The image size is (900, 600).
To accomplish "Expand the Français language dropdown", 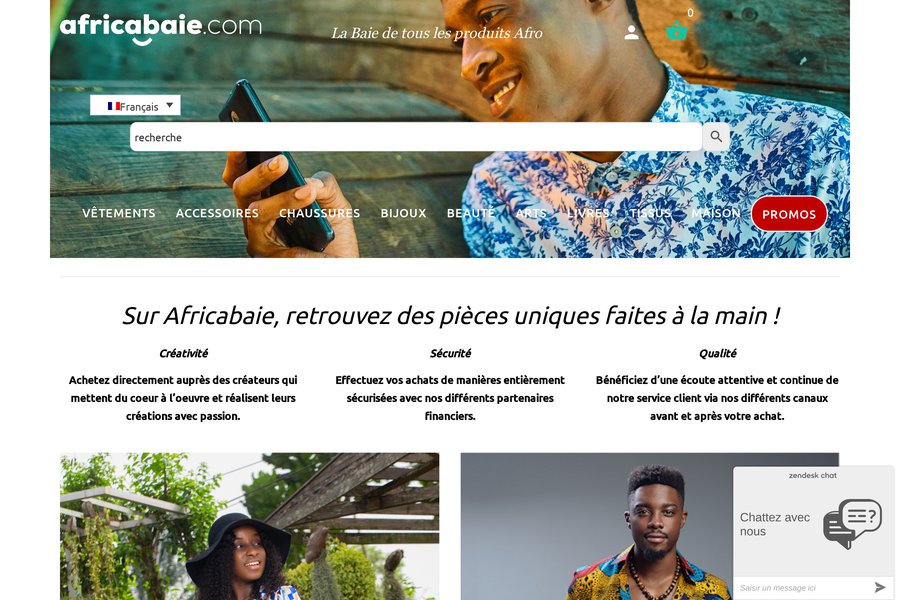I will (135, 105).
